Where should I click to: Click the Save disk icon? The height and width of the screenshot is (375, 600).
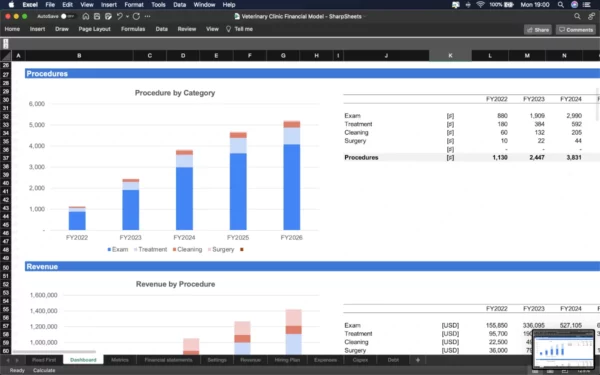pyautogui.click(x=97, y=16)
